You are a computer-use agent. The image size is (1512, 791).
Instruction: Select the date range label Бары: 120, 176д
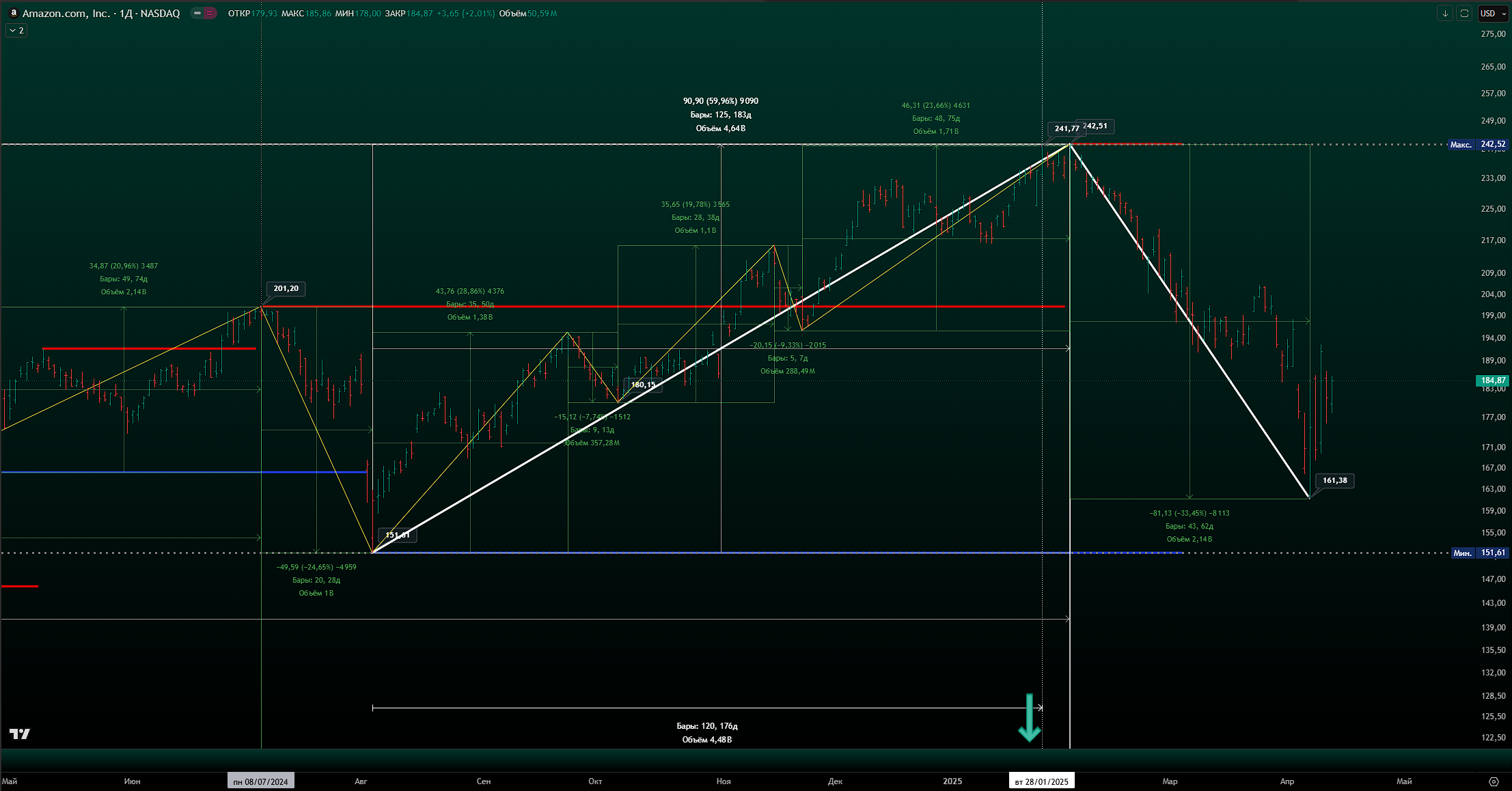pyautogui.click(x=707, y=726)
